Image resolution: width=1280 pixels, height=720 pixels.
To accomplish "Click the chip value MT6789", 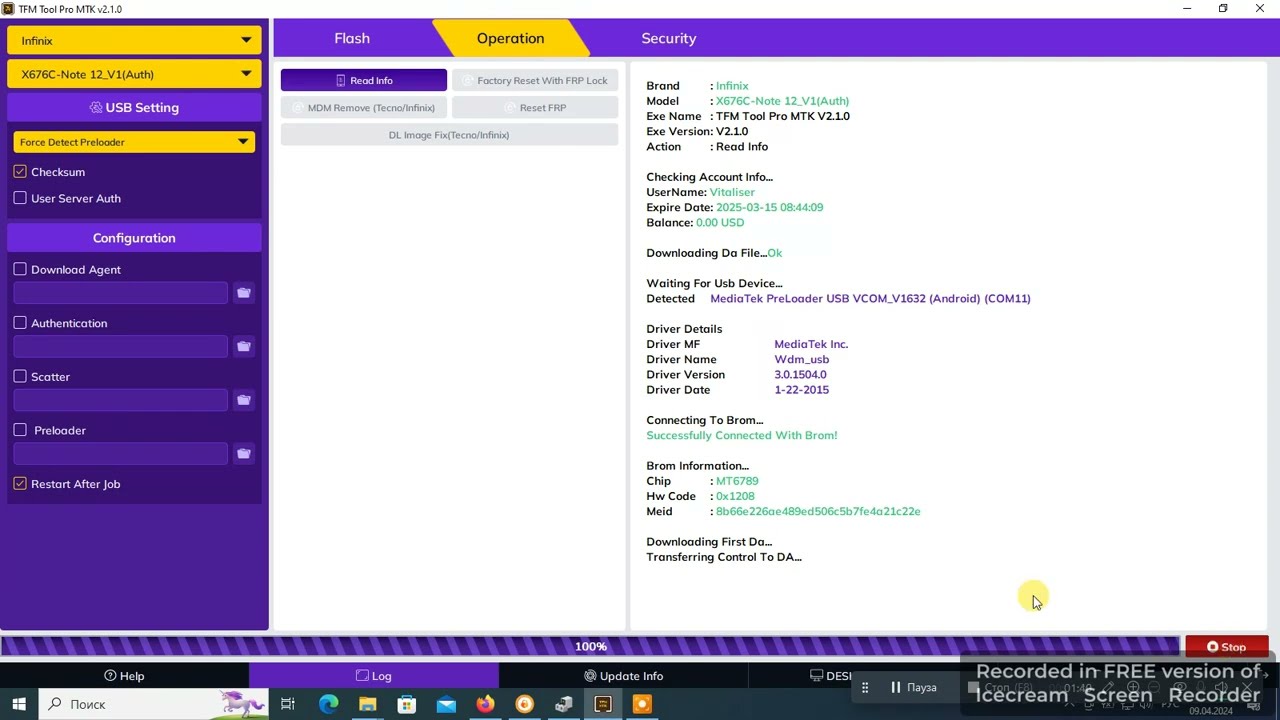I will 737,481.
